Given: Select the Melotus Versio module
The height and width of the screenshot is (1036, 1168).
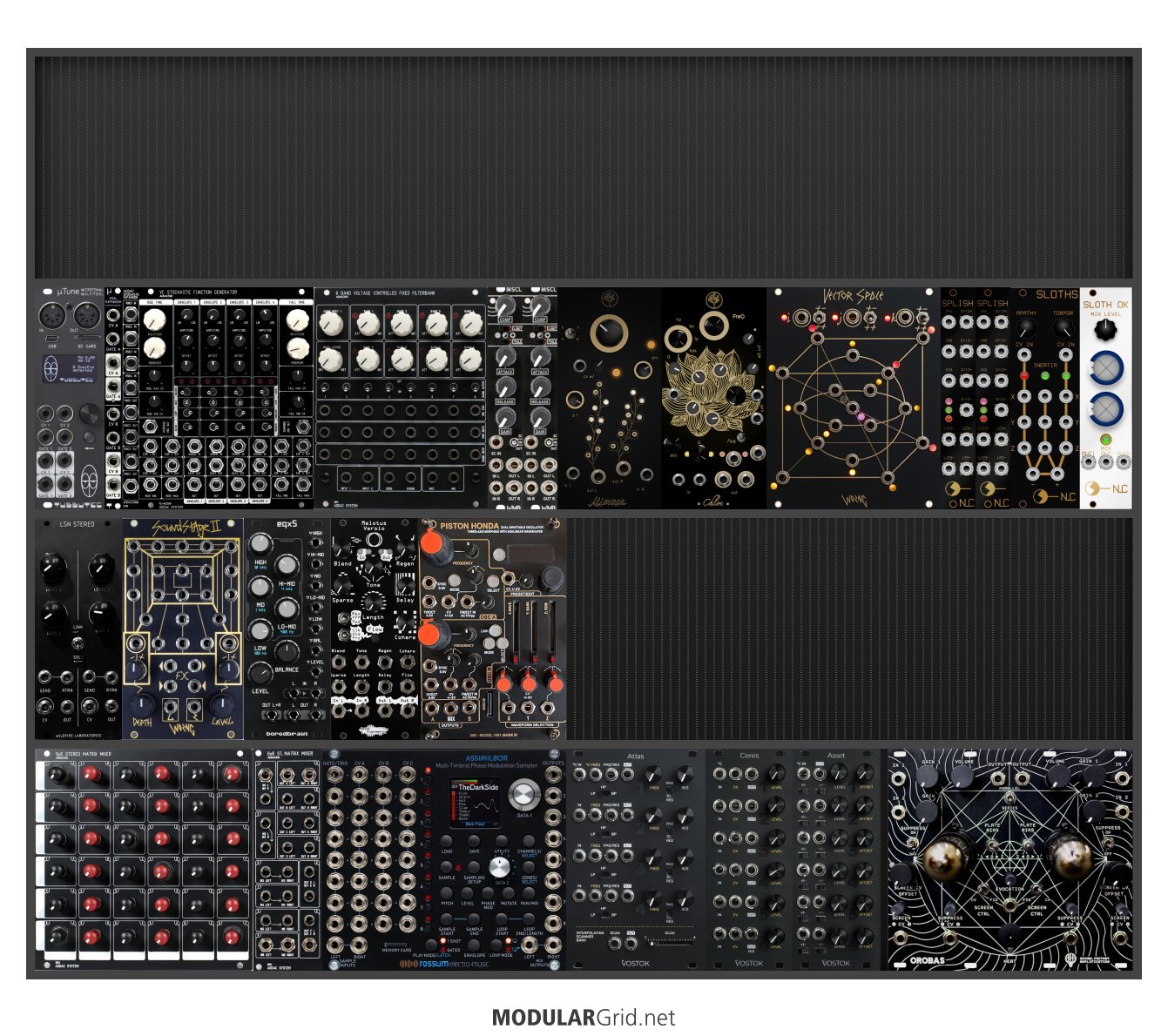Looking at the screenshot, I should 375,629.
